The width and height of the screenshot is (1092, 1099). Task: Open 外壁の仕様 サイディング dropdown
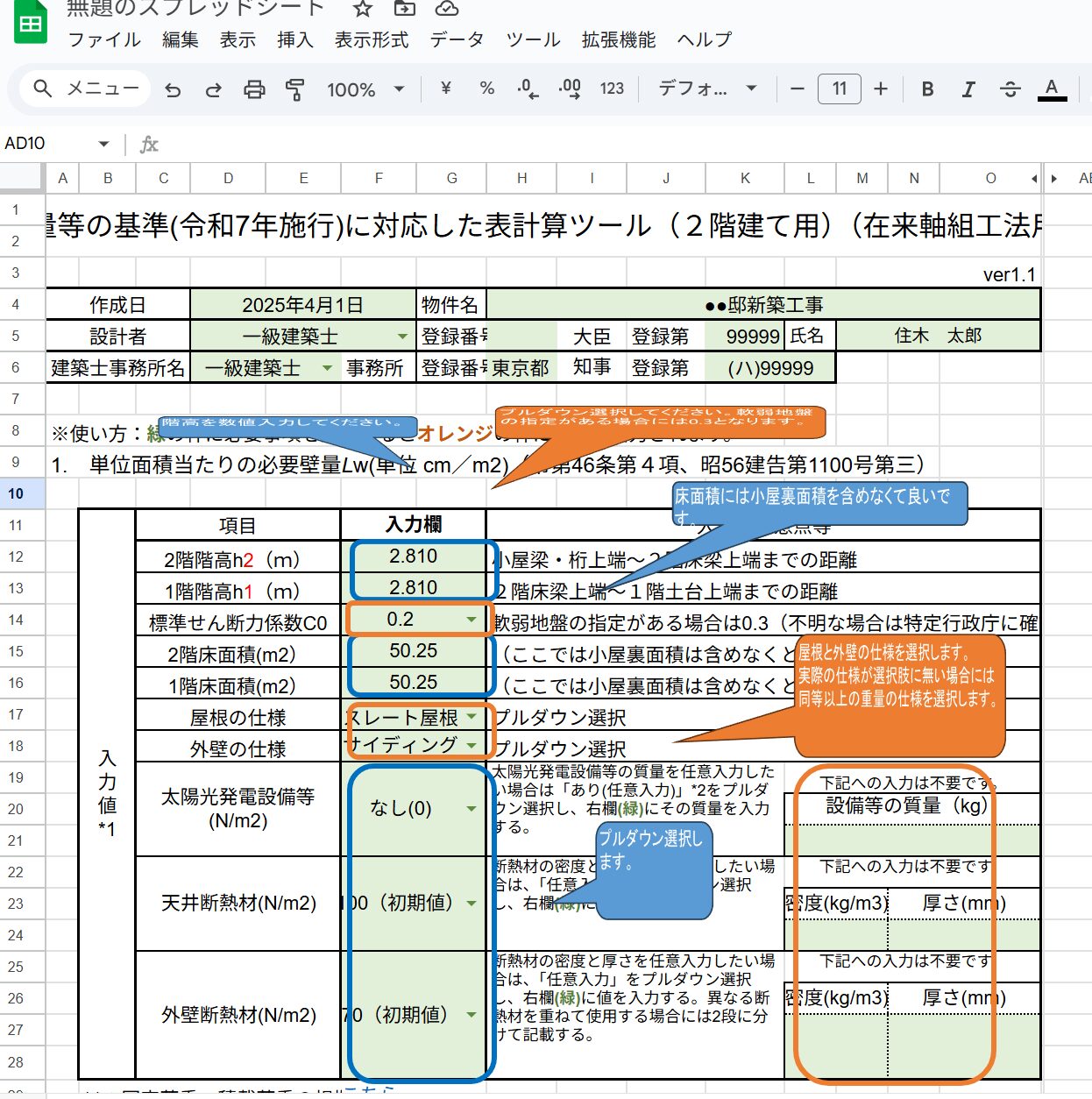(472, 745)
